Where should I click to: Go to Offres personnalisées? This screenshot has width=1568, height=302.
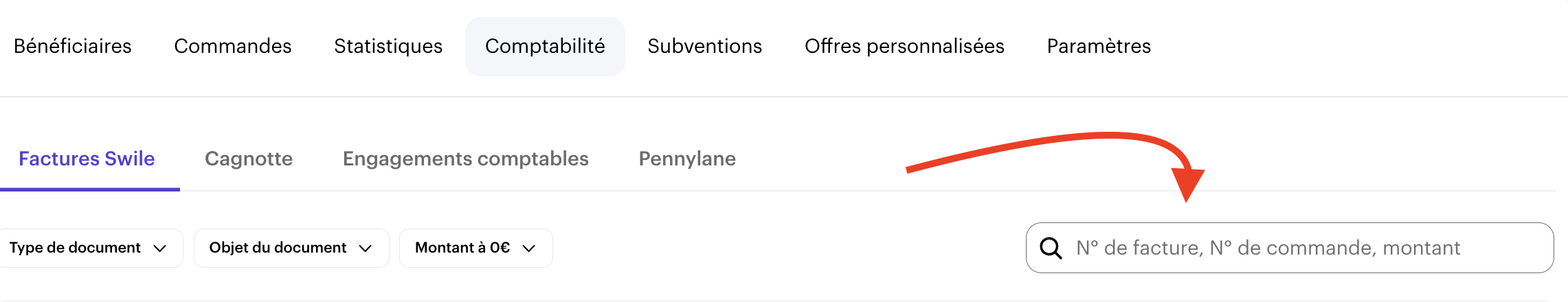click(904, 46)
